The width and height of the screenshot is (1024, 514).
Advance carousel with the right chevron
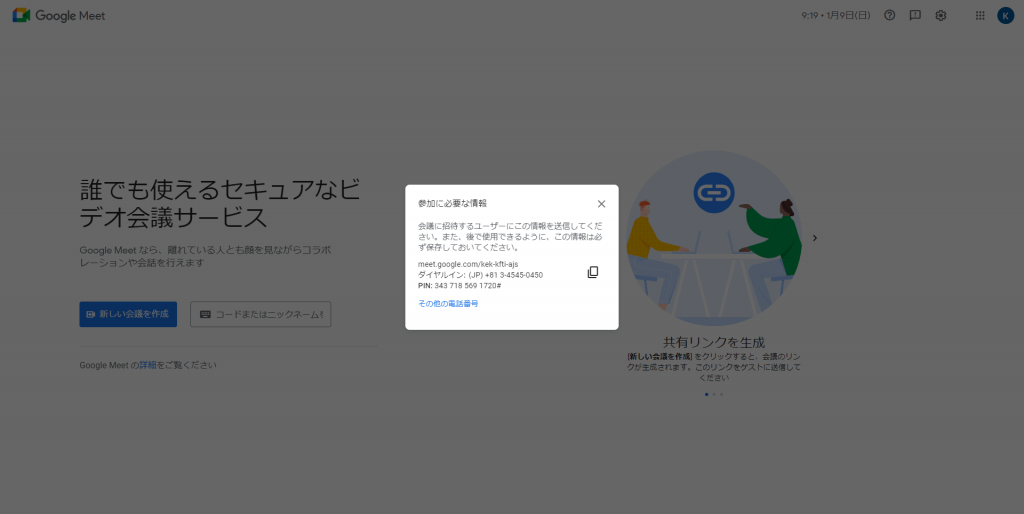(815, 238)
